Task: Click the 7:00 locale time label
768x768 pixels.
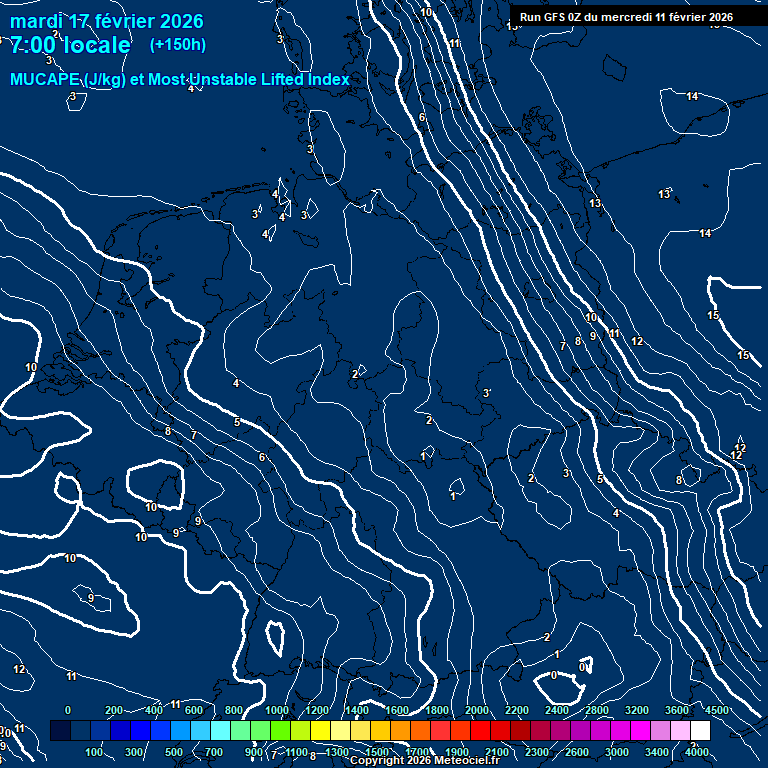Action: coord(70,45)
